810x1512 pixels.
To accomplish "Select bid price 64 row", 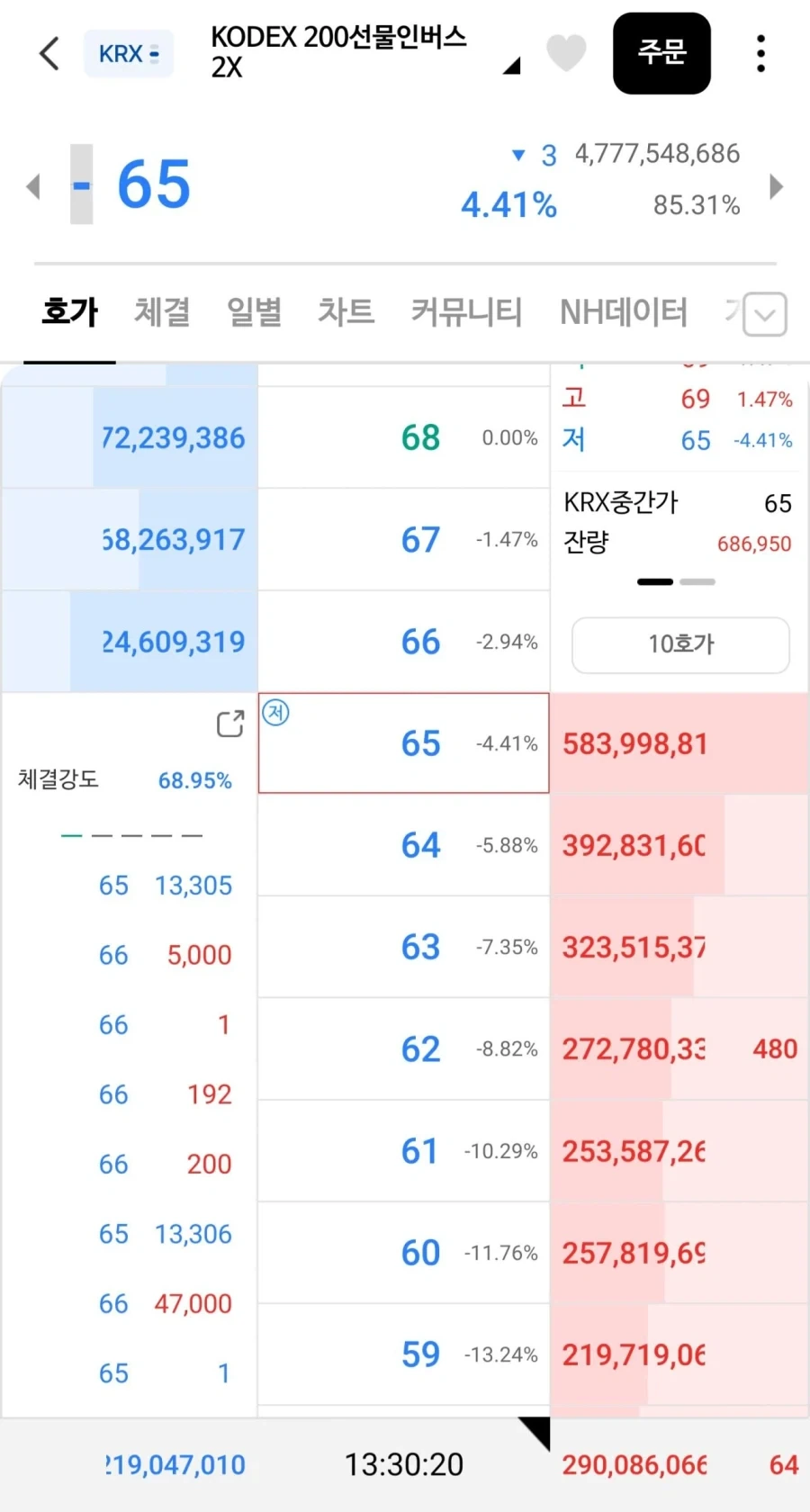I will coord(403,845).
